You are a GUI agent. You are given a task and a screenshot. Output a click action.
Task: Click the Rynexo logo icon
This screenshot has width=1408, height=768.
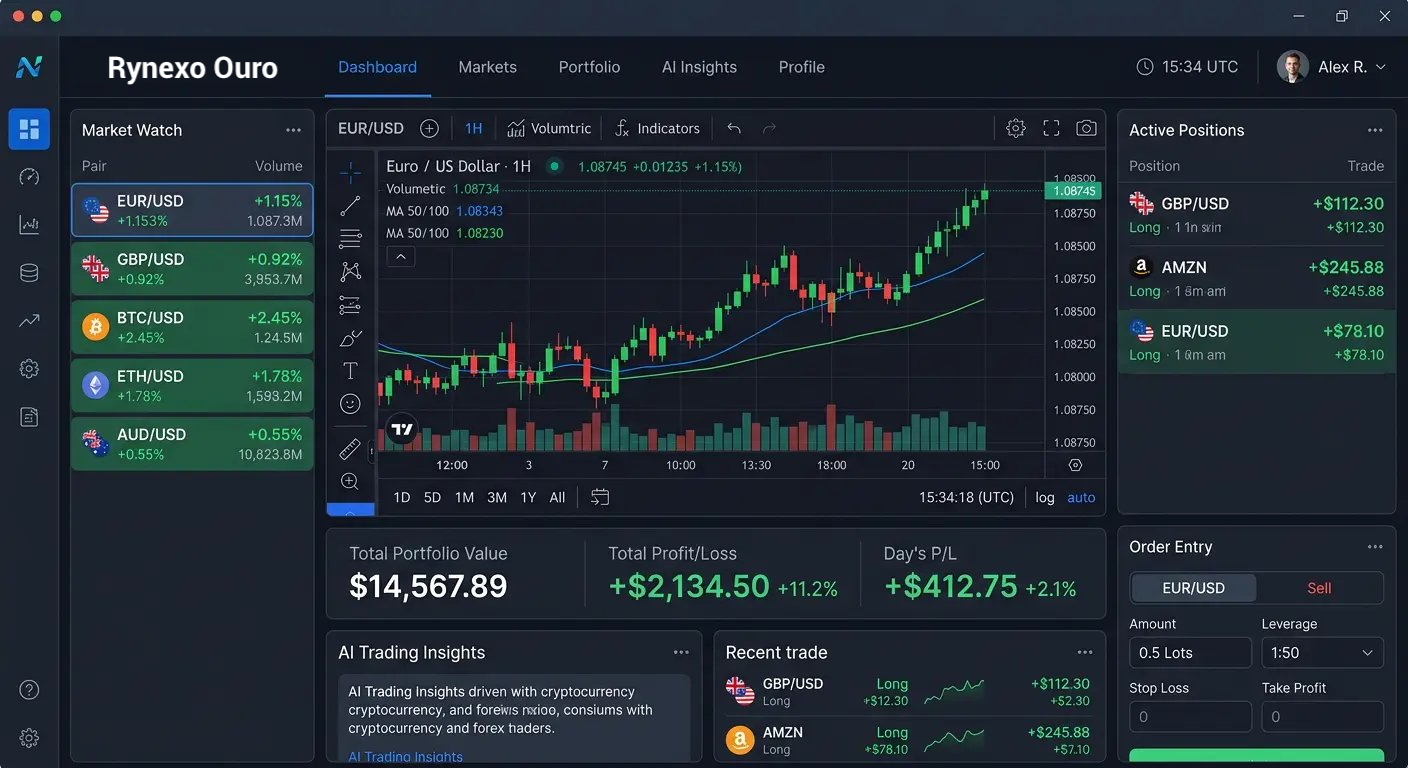29,67
